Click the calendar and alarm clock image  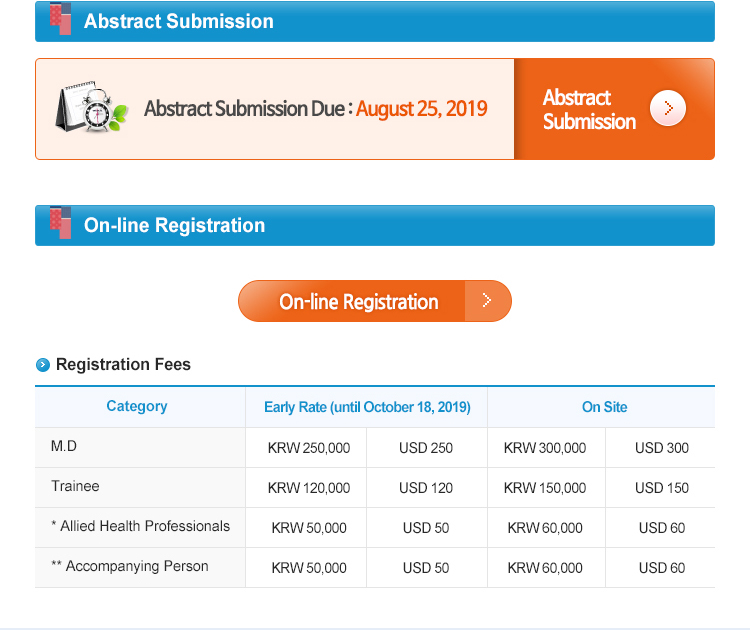click(x=91, y=107)
